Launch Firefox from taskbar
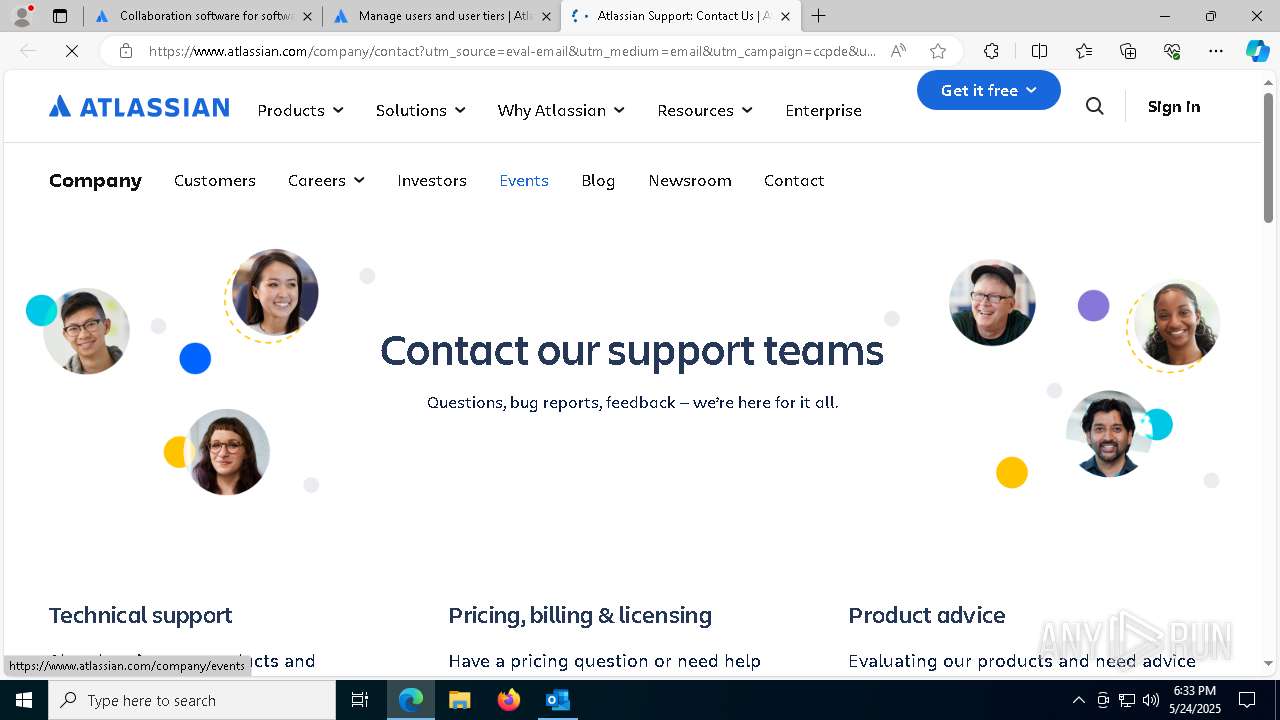1280x720 pixels. (x=508, y=700)
